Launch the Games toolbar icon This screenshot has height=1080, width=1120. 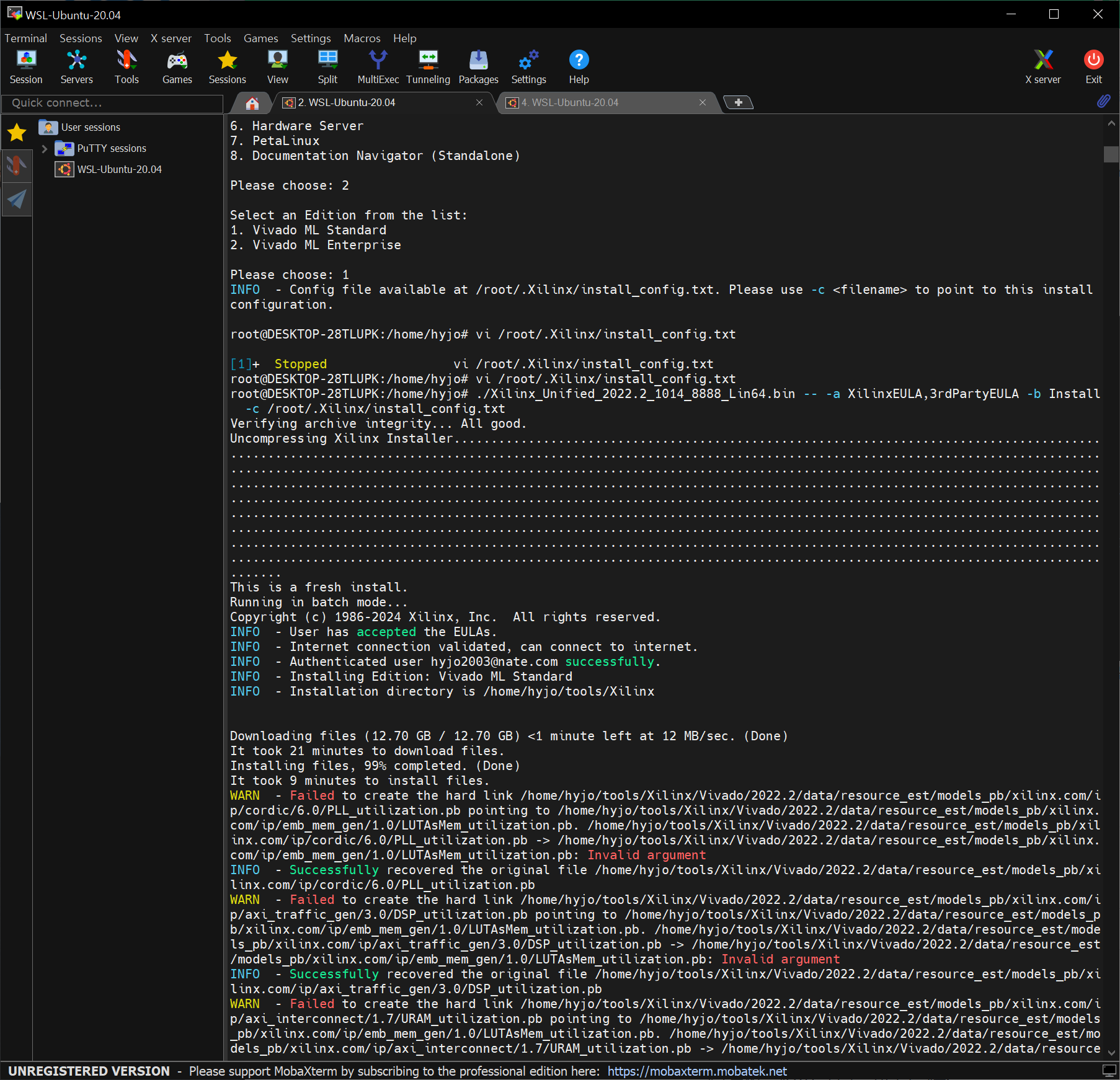[177, 67]
